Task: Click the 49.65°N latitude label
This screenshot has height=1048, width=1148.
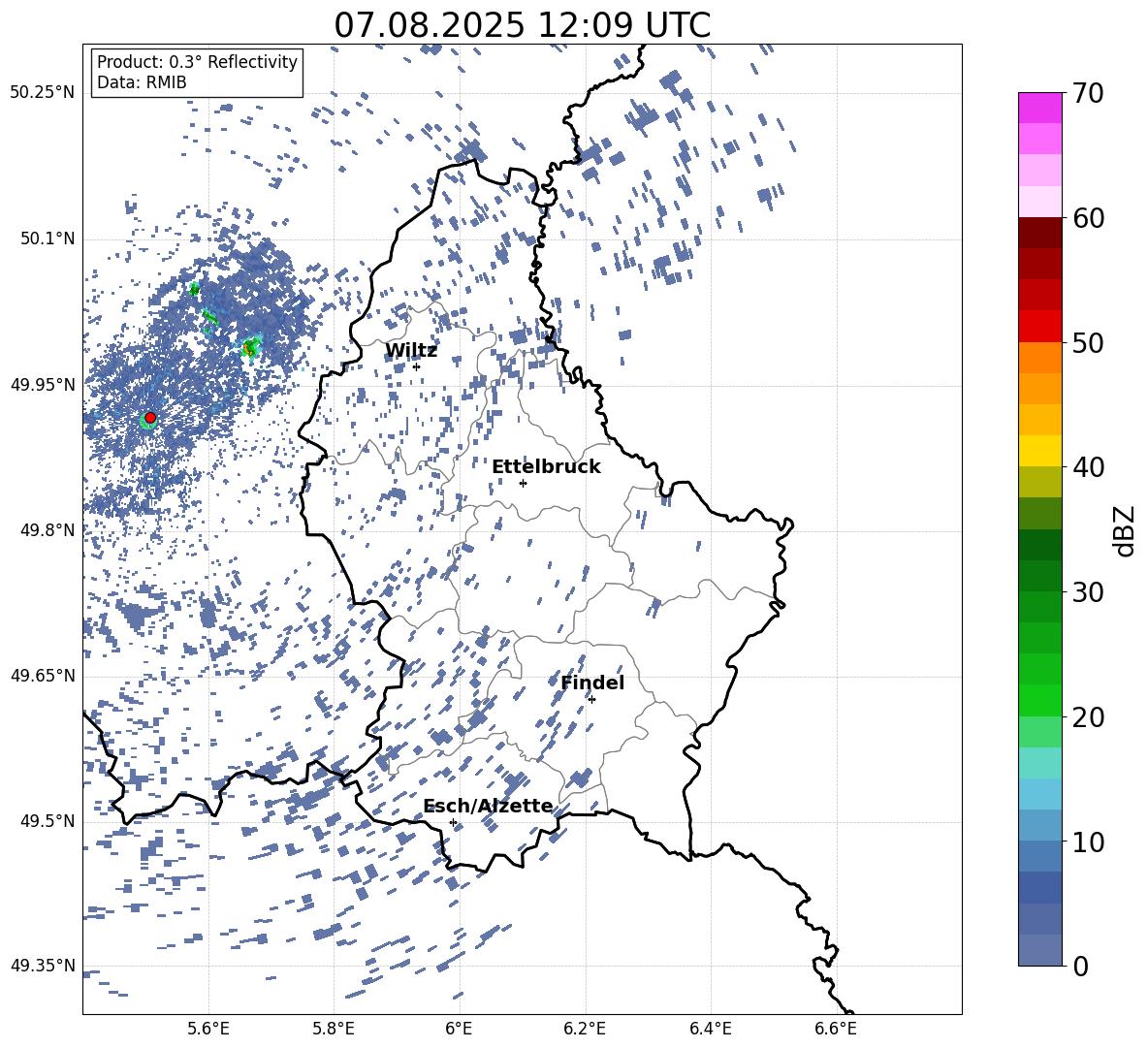Action: coord(43,676)
